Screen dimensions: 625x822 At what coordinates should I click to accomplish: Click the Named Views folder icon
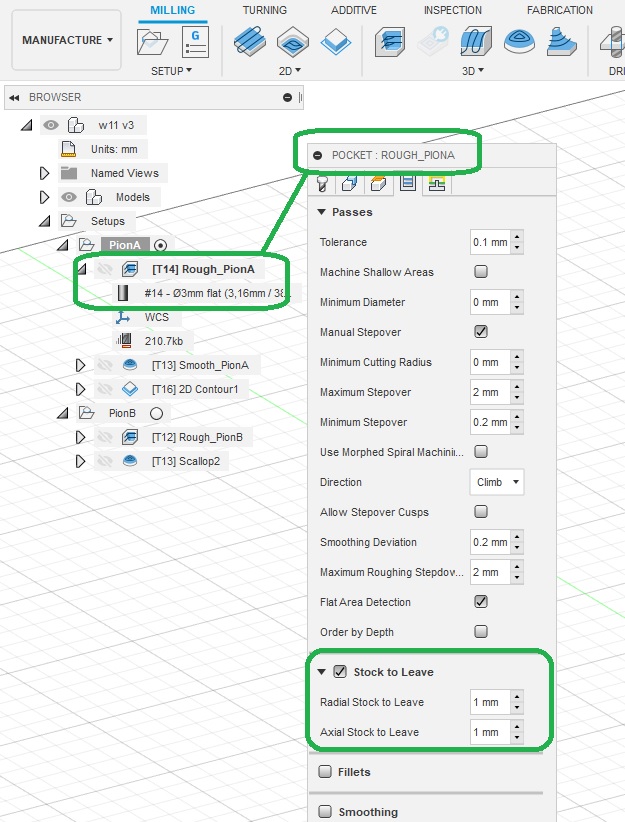(x=69, y=173)
